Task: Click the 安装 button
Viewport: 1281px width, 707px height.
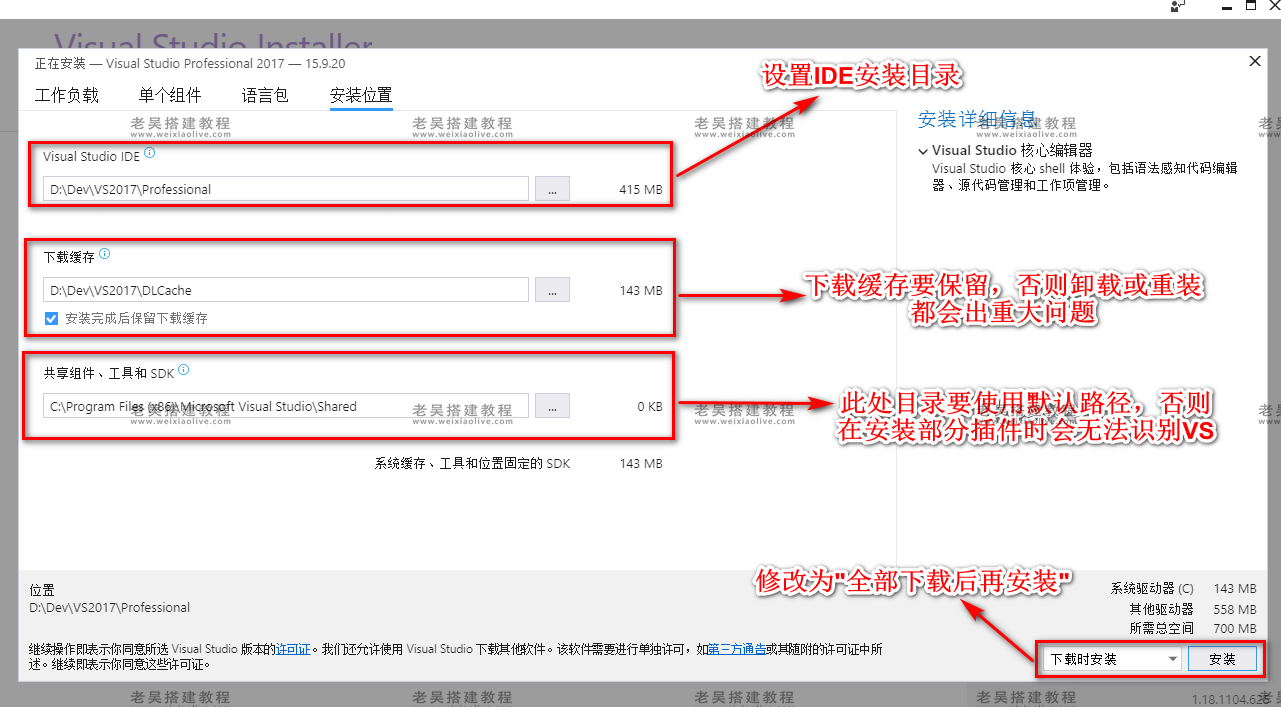Action: pyautogui.click(x=1222, y=658)
